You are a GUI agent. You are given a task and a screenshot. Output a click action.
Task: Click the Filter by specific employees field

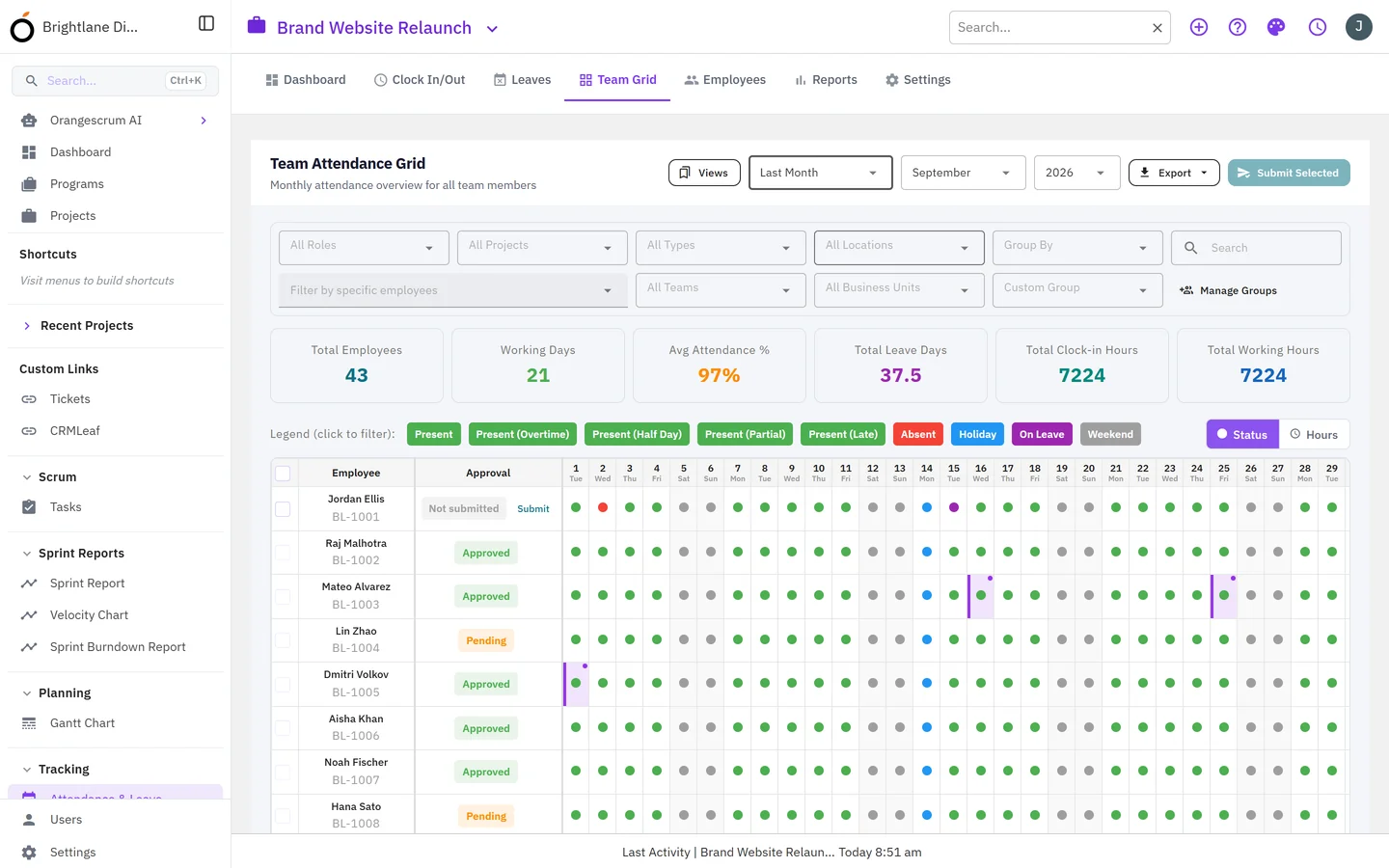pos(453,290)
